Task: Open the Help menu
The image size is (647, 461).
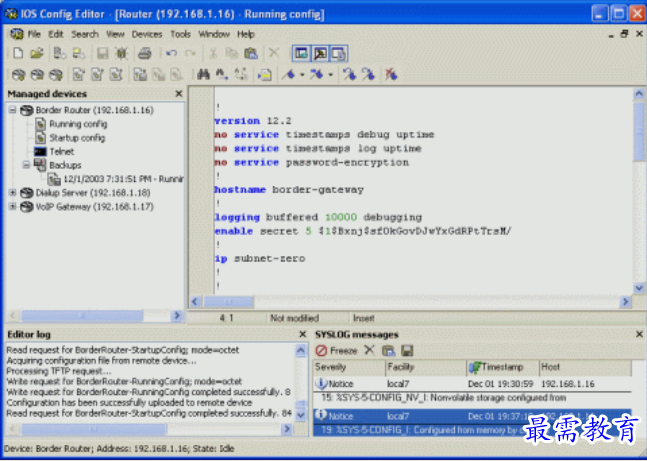Action: [x=246, y=34]
